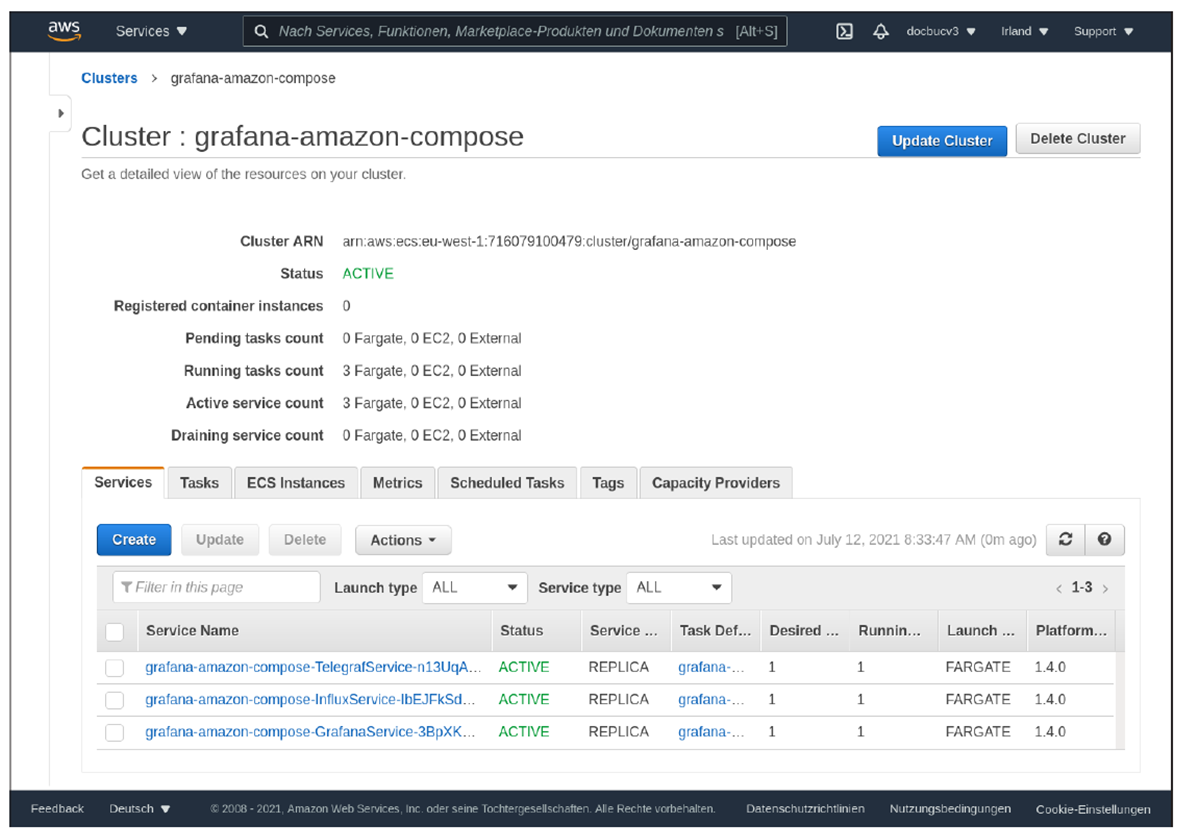Click the cluster ARN value text
This screenshot has width=1182, height=836.
pos(569,241)
